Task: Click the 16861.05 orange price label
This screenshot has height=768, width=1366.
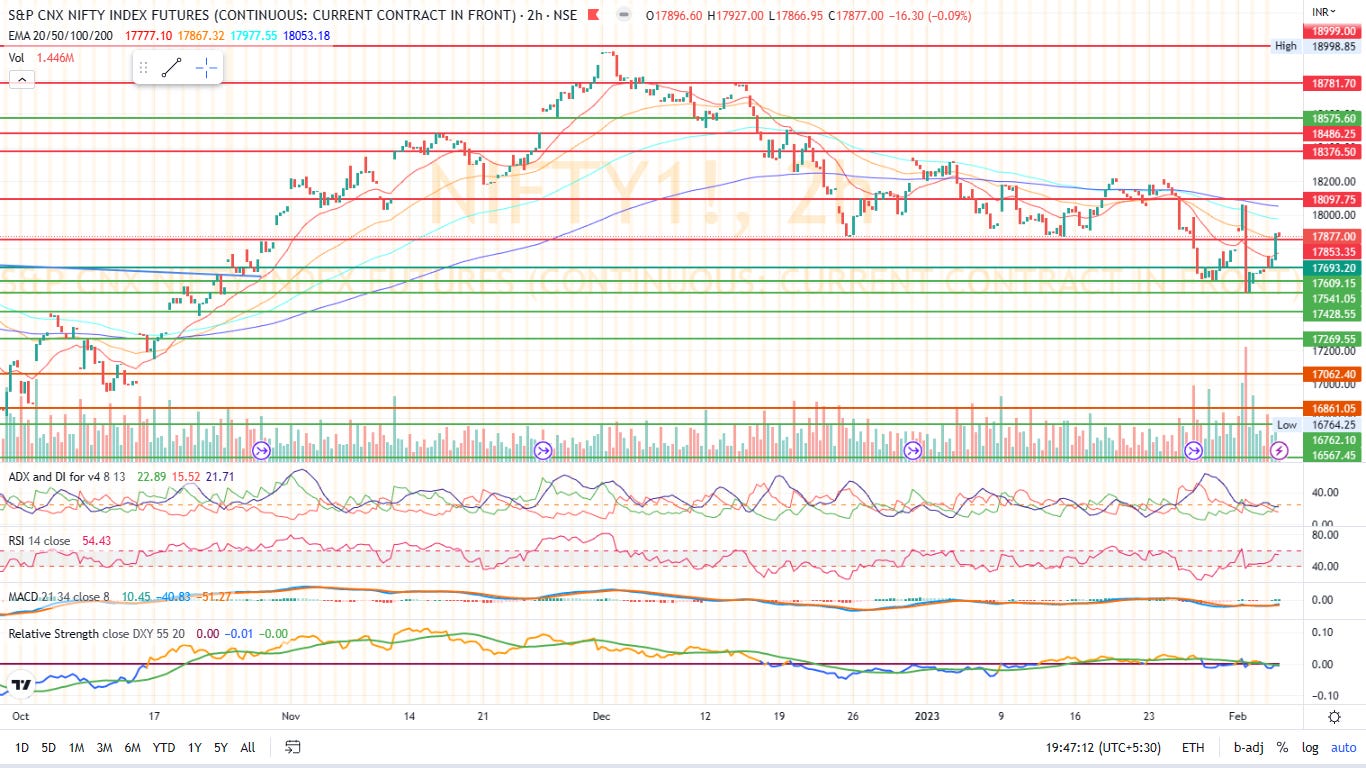Action: click(x=1333, y=408)
